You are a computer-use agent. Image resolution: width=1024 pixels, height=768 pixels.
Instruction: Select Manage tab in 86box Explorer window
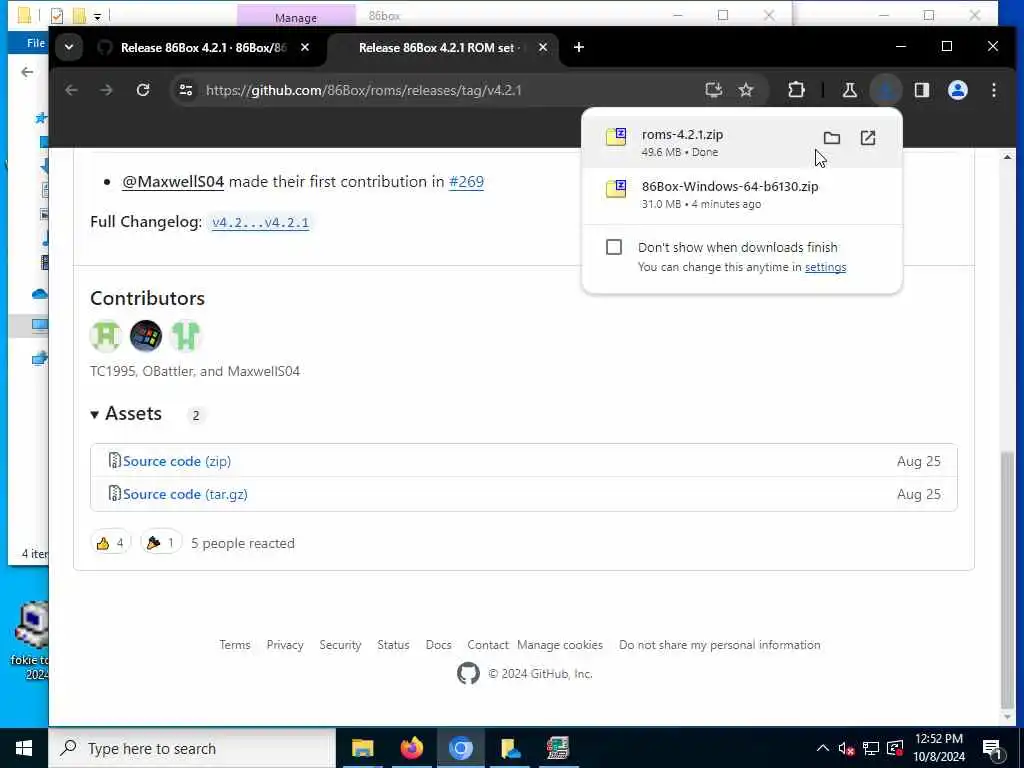click(296, 18)
